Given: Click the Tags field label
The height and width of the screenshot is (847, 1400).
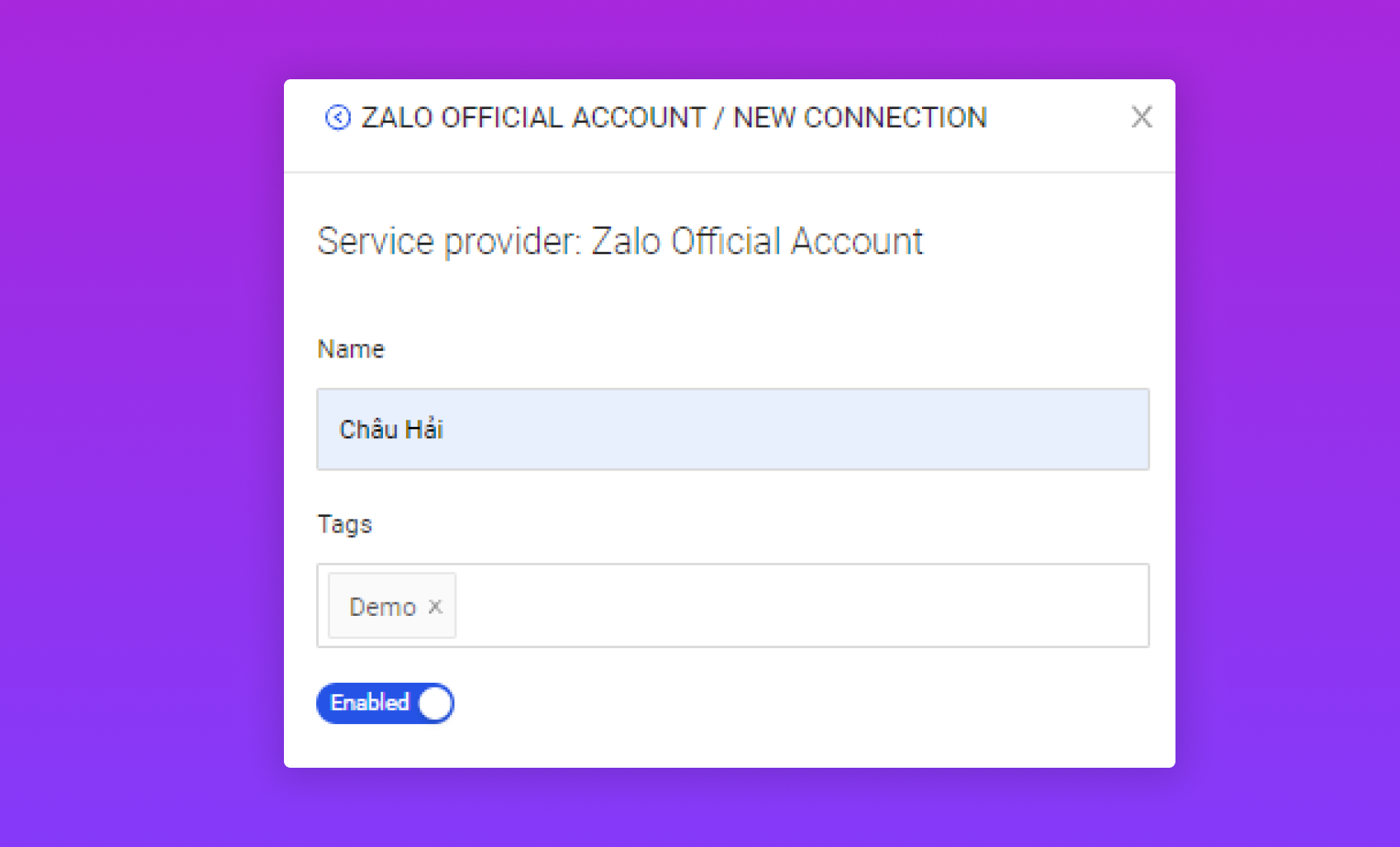Looking at the screenshot, I should (x=345, y=524).
